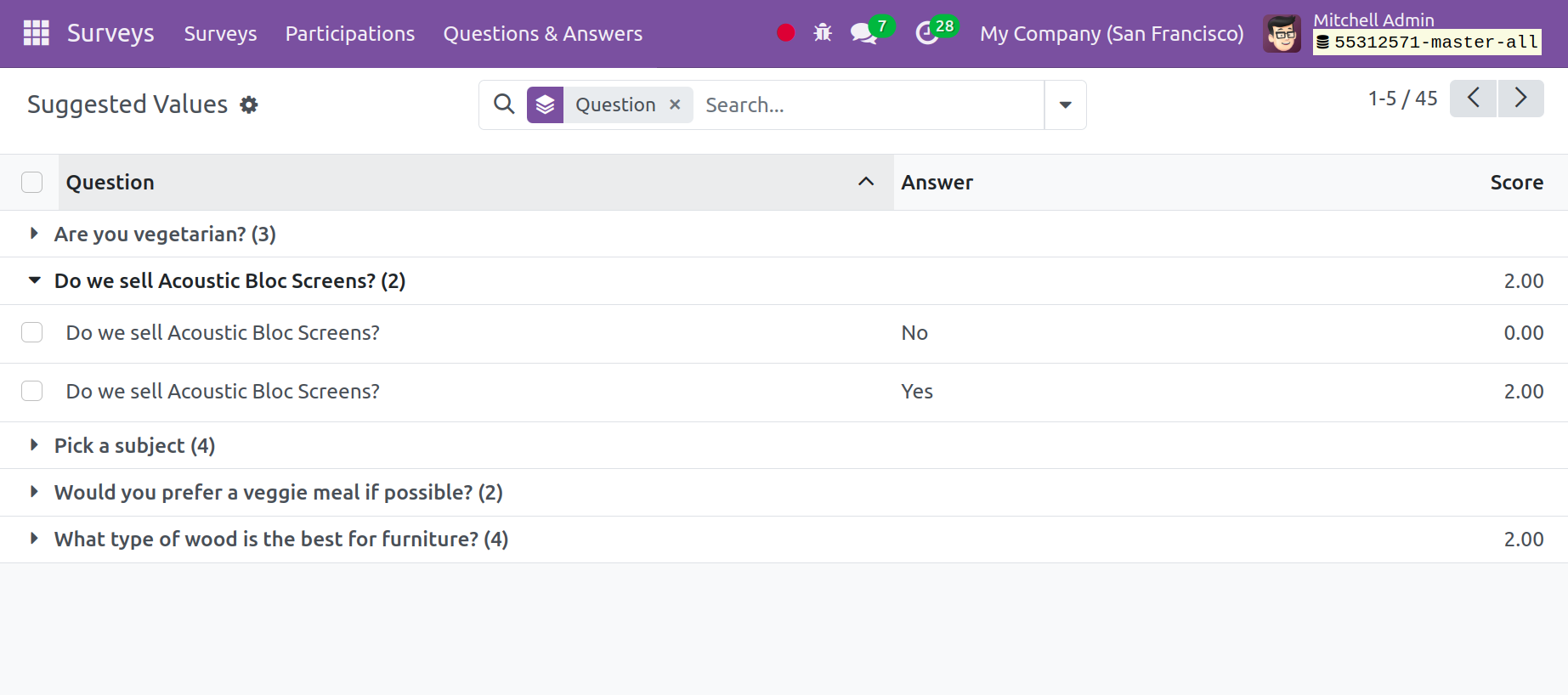The image size is (1568, 695).
Task: Check the row with answer No
Action: [x=32, y=333]
